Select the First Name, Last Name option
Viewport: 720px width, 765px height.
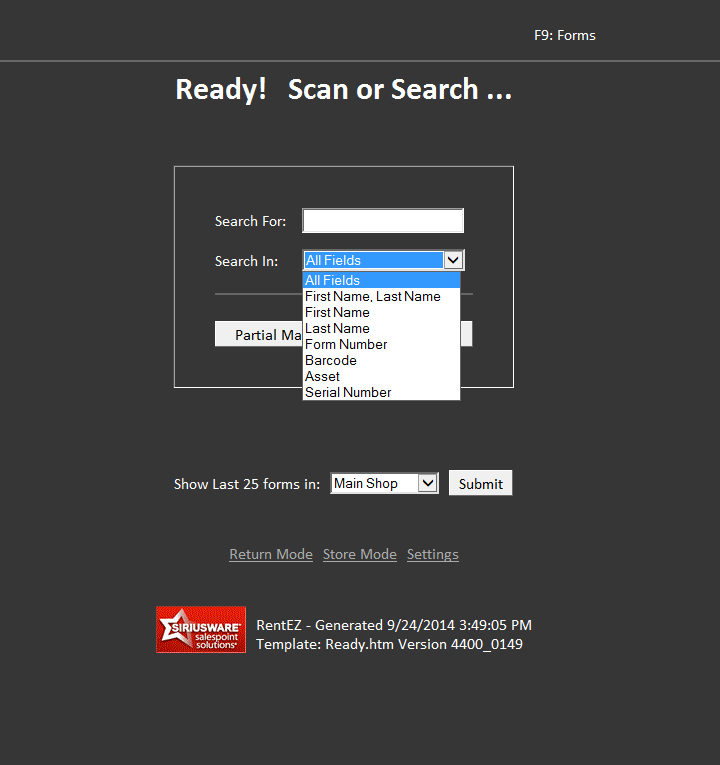click(x=381, y=296)
